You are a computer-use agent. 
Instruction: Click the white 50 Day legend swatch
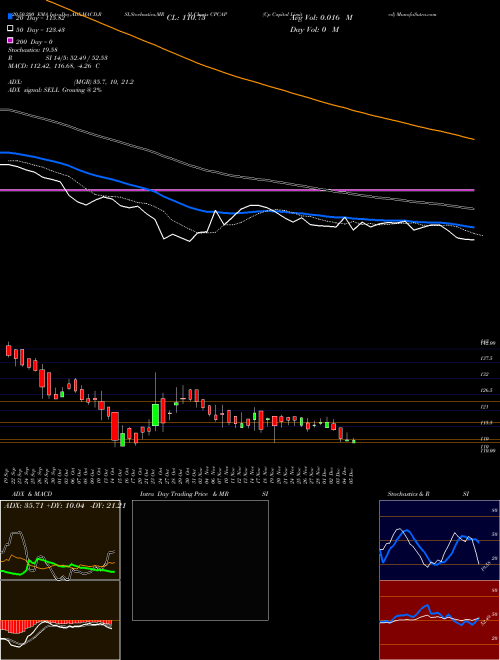(x=11, y=29)
